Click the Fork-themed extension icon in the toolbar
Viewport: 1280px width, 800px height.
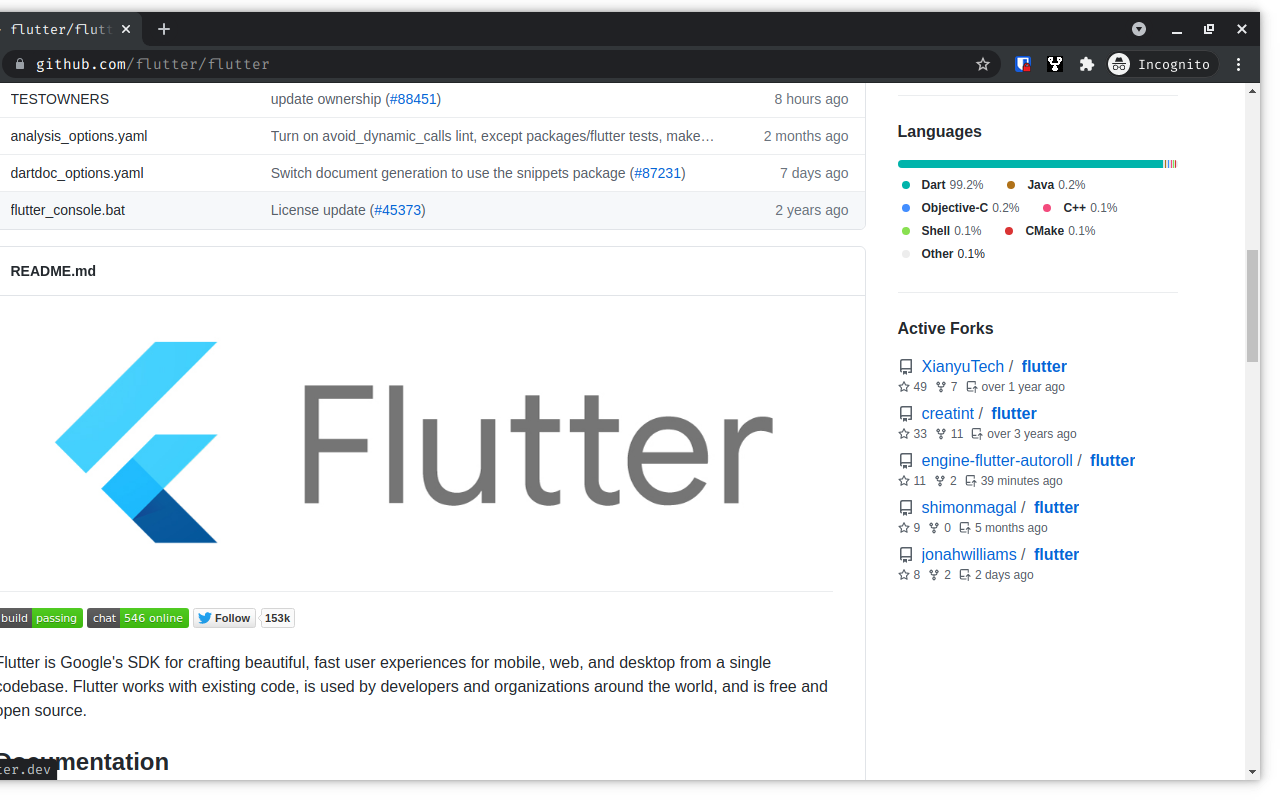(x=1055, y=64)
